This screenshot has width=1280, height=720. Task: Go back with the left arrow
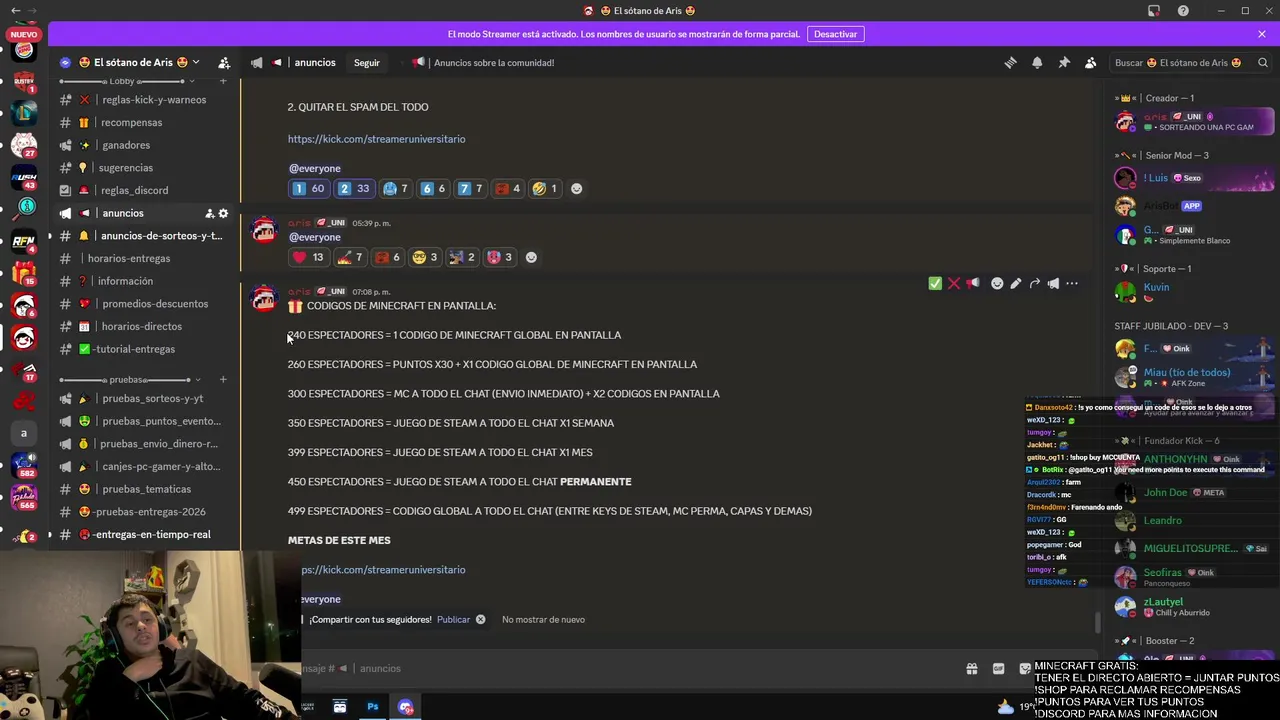(x=15, y=10)
